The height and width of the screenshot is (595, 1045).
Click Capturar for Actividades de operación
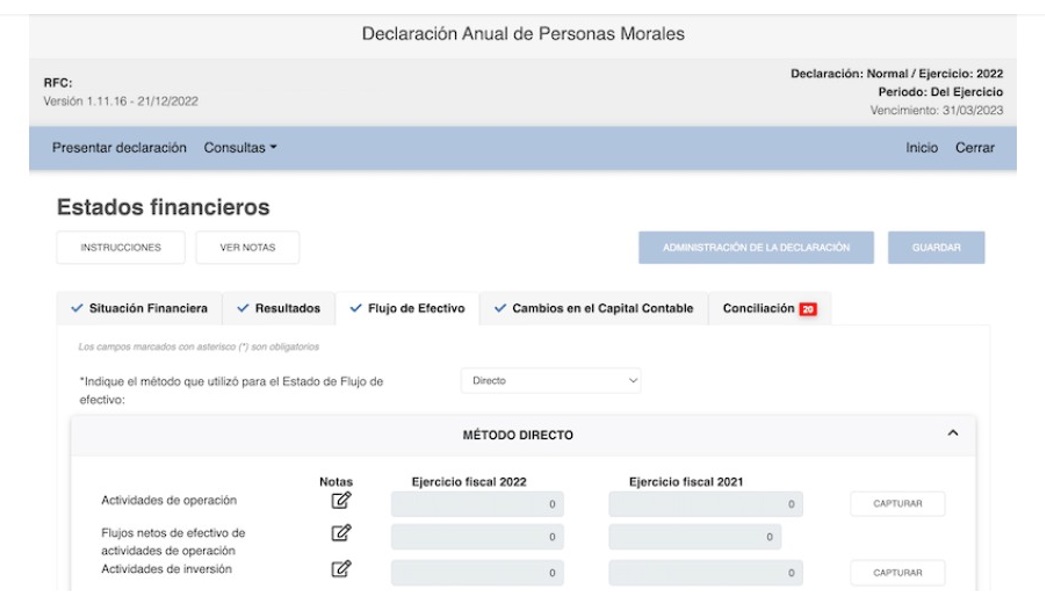pyautogui.click(x=897, y=504)
